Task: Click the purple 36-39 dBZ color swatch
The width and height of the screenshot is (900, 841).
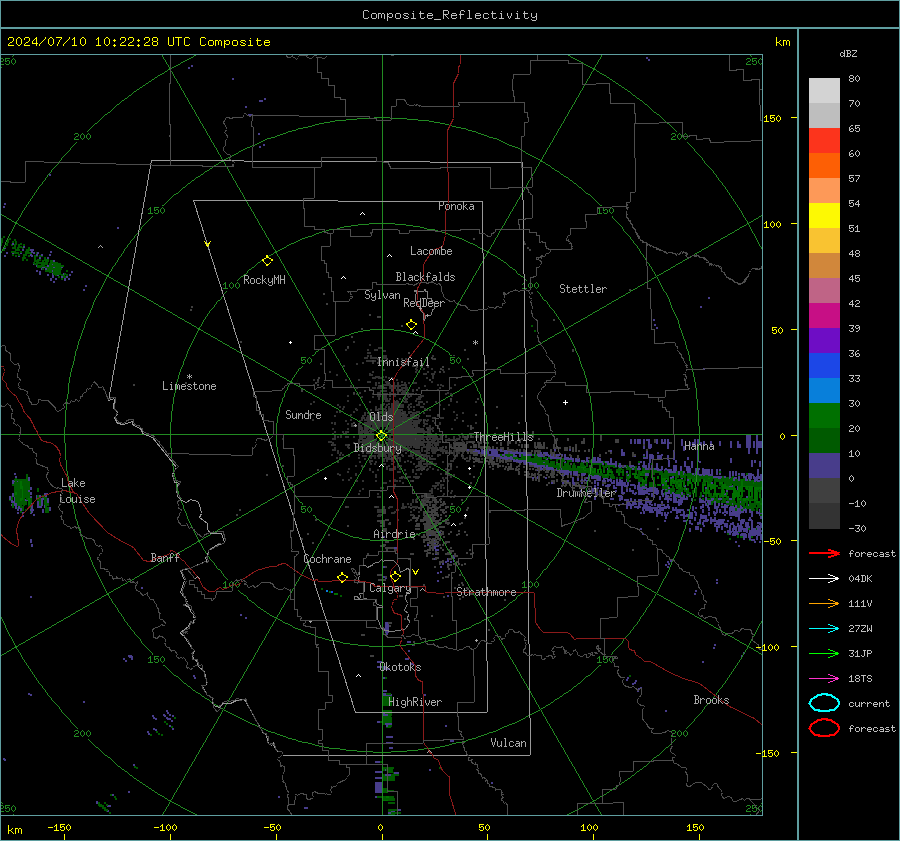Action: point(824,340)
